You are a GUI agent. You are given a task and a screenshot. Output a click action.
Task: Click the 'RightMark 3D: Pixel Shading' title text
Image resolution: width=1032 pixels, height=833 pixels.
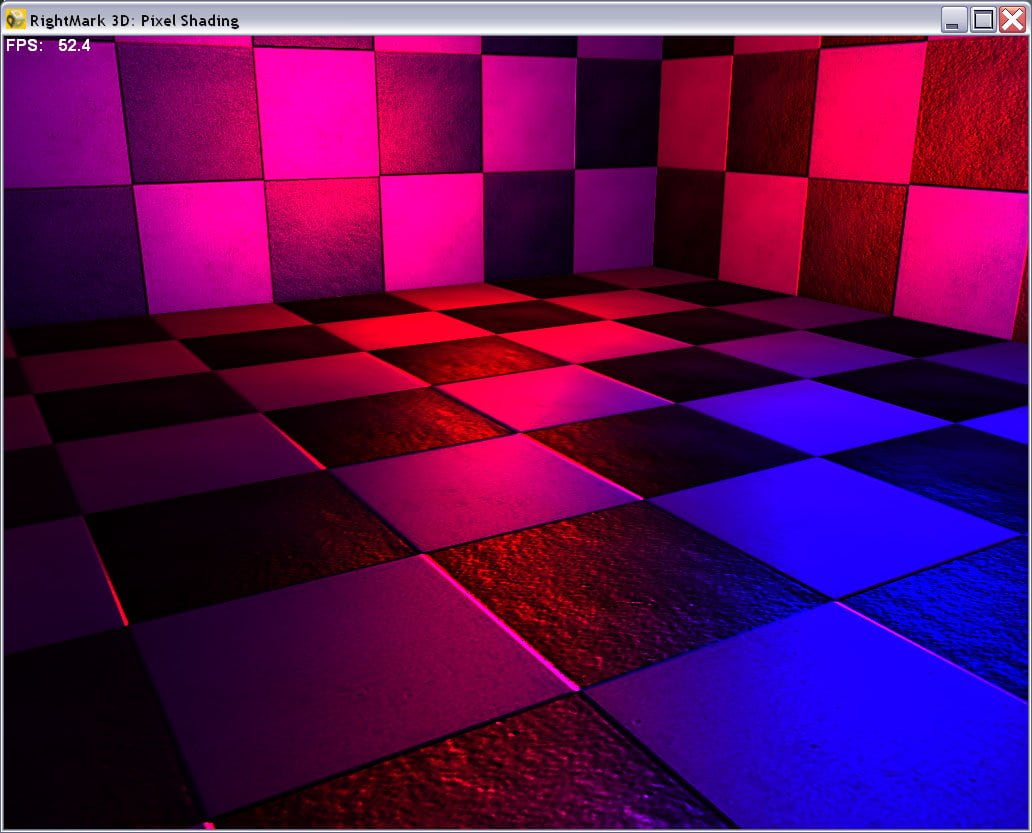pyautogui.click(x=134, y=20)
